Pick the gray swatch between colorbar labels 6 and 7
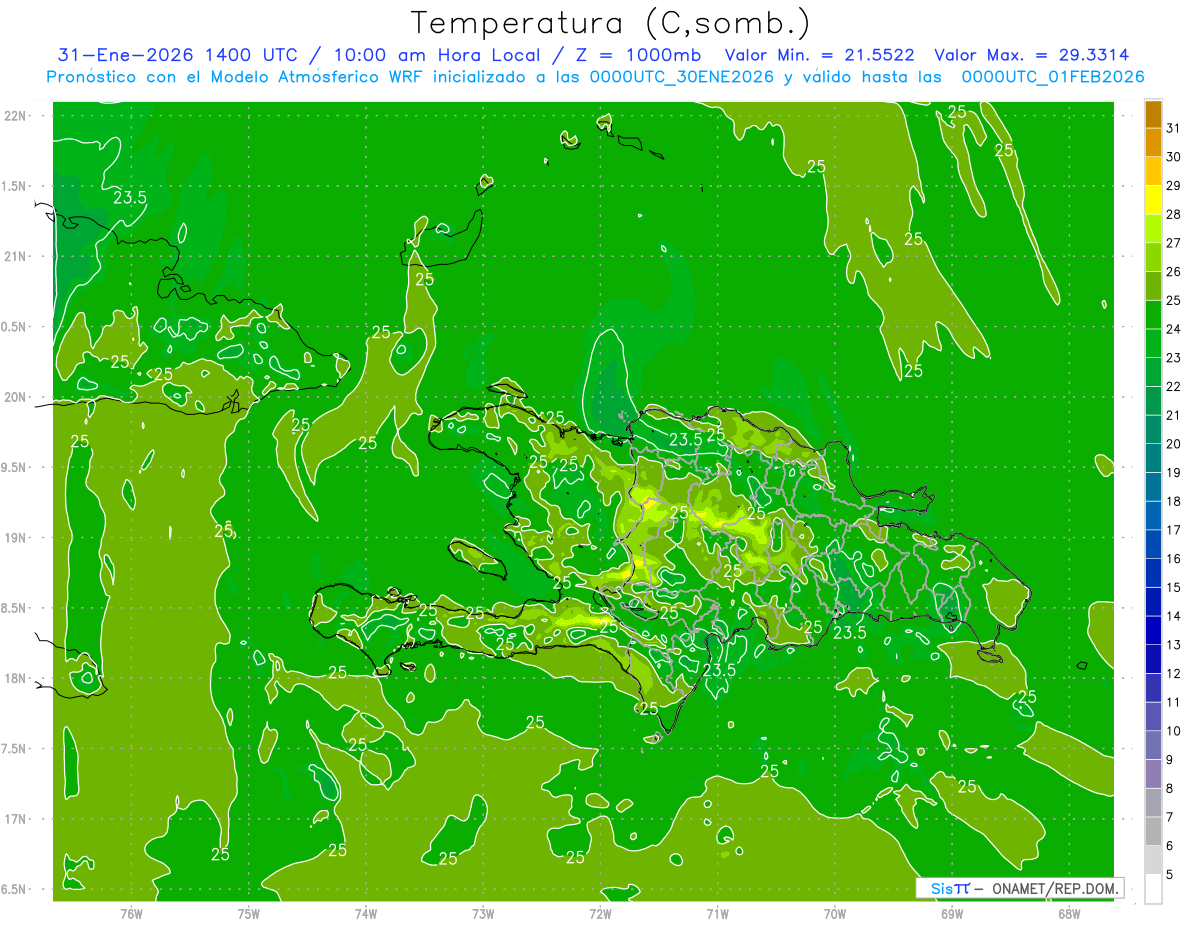Viewport: 1200px width, 927px height. tap(1153, 831)
